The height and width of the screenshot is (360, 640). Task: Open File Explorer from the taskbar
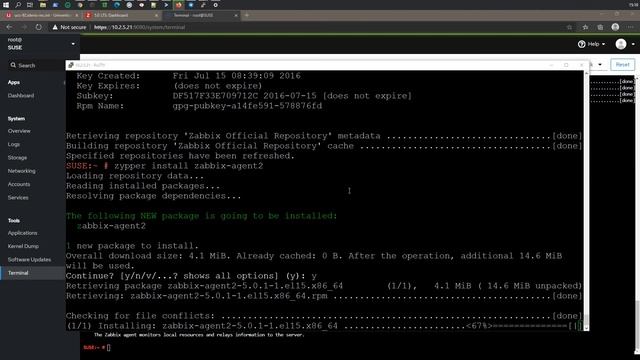tap(43, 5)
